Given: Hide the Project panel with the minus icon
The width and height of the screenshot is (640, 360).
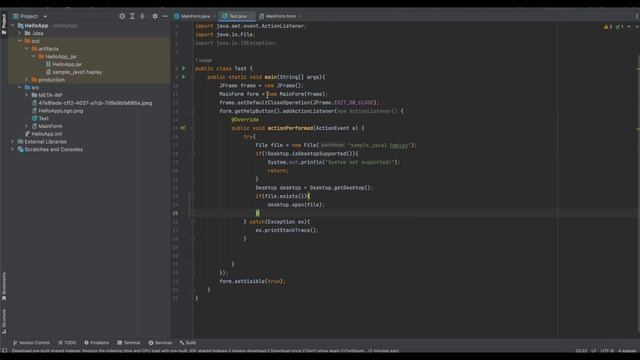Looking at the screenshot, I should pyautogui.click(x=165, y=16).
